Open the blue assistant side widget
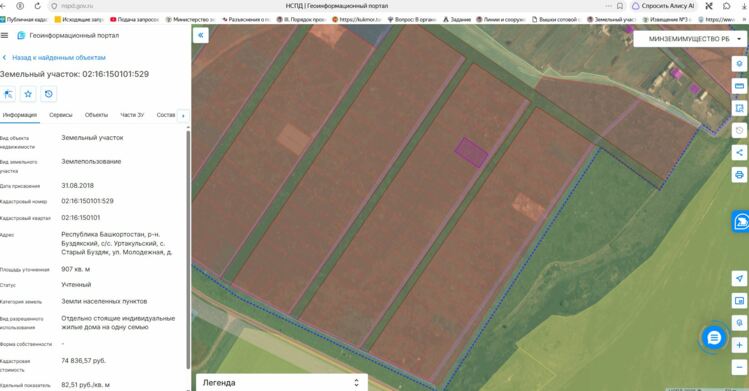Viewport: 749px width, 391px height. click(x=741, y=222)
